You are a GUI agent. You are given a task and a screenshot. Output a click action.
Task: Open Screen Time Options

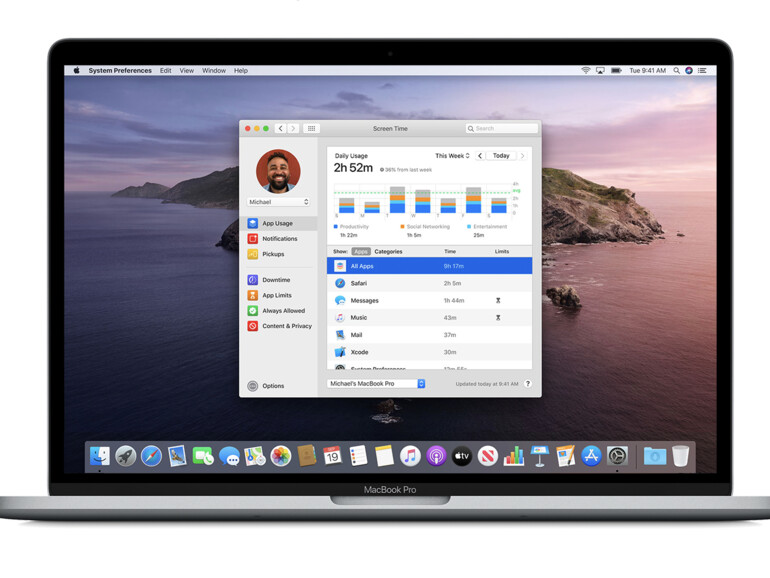(x=266, y=386)
